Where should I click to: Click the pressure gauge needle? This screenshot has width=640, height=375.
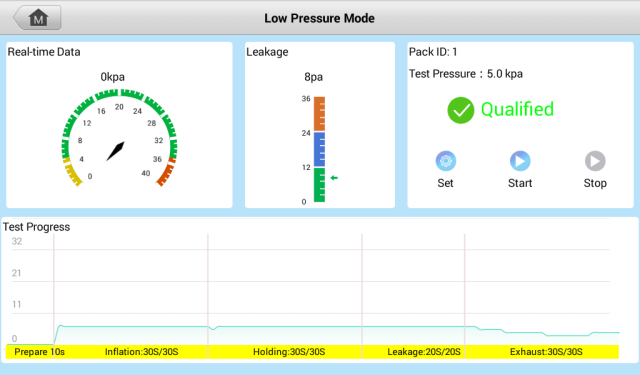(x=116, y=151)
